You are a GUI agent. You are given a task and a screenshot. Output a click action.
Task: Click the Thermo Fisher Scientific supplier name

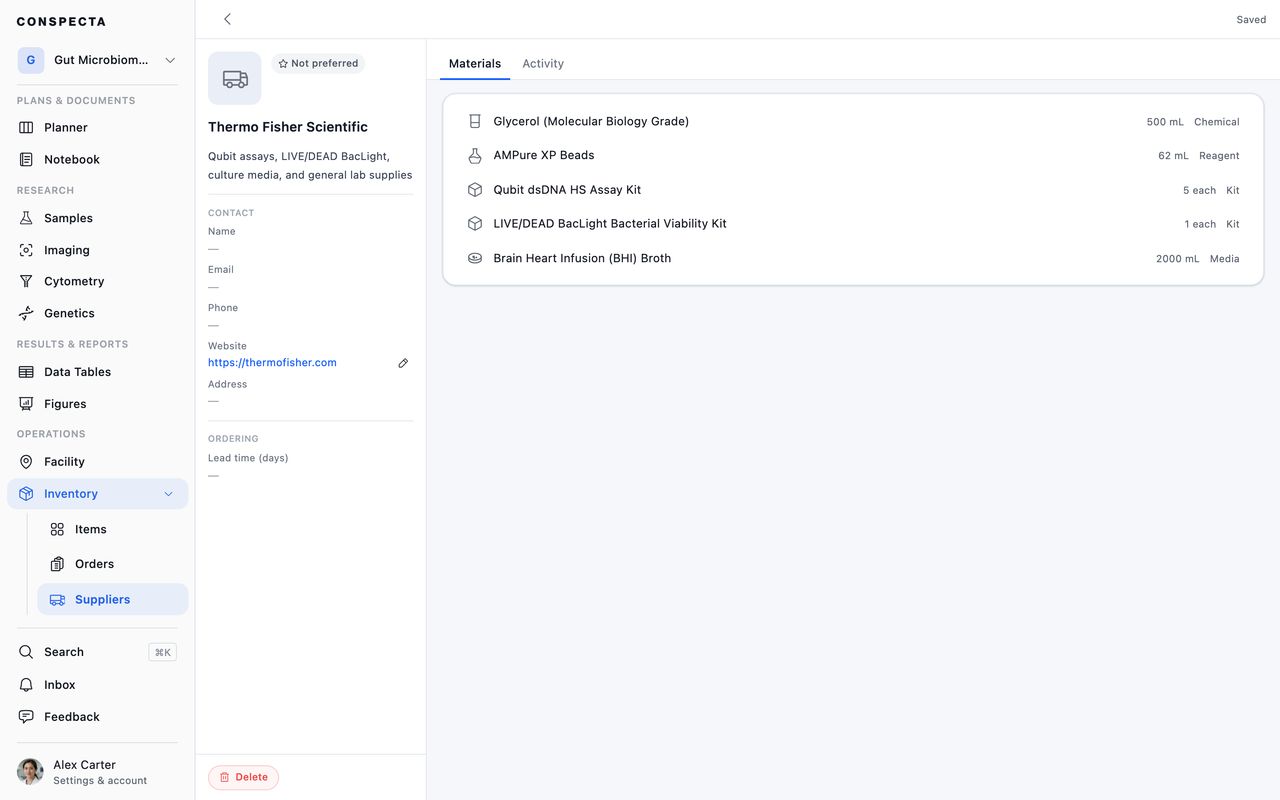(288, 127)
